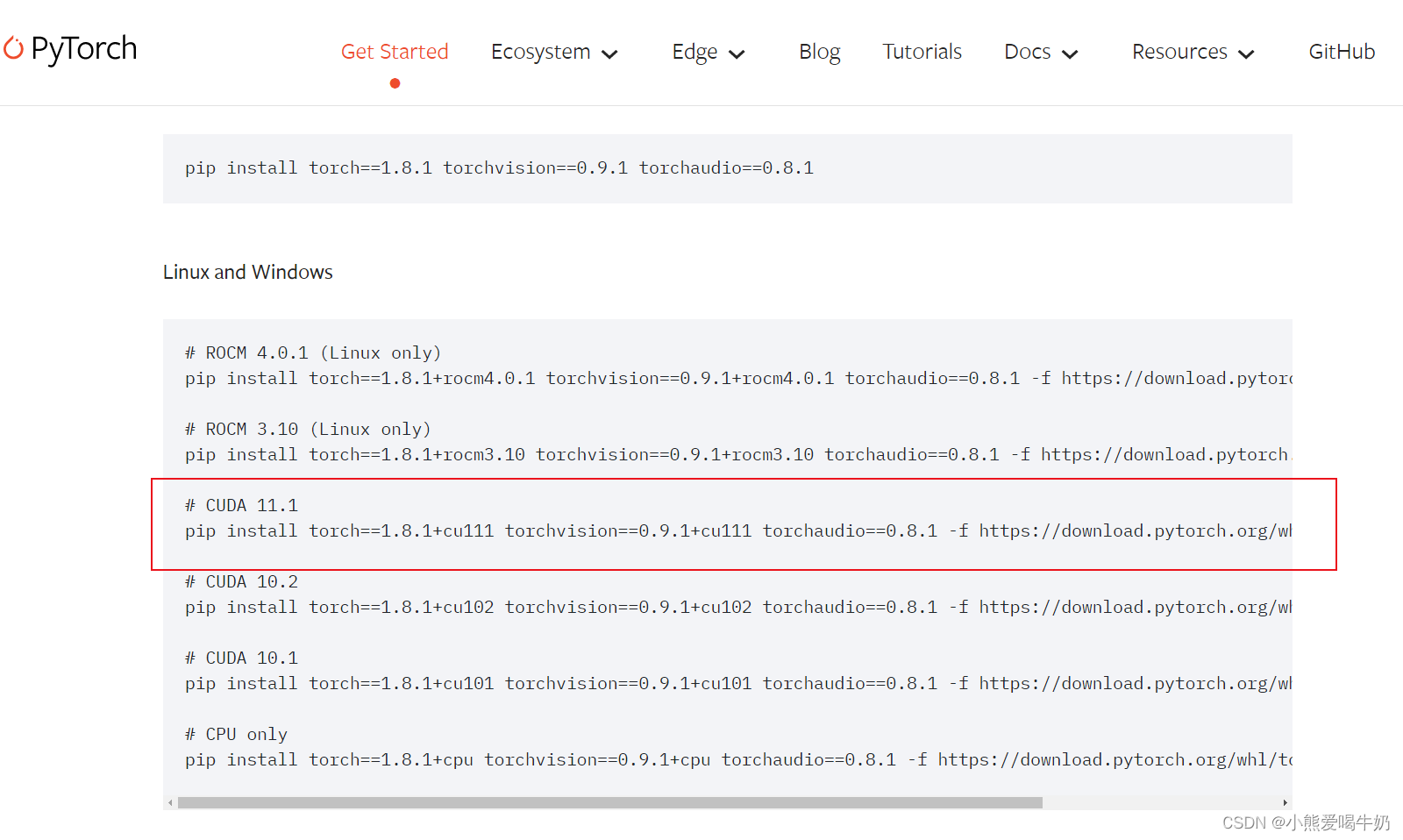
Task: Click the Linux and Windows heading
Action: (247, 272)
